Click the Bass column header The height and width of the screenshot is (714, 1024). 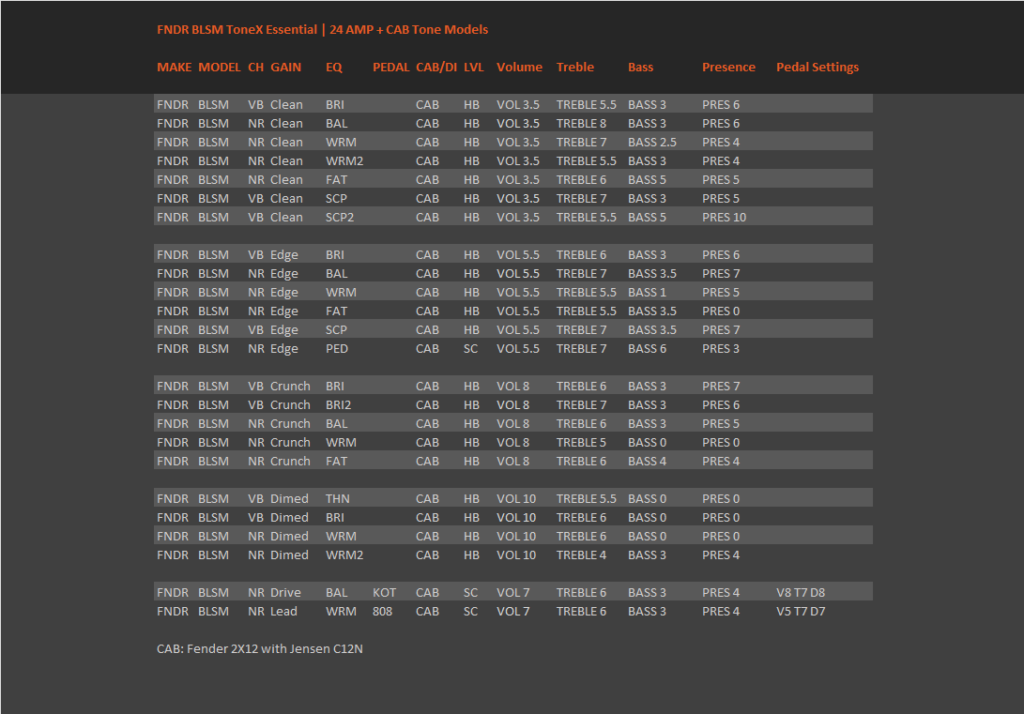[x=641, y=67]
